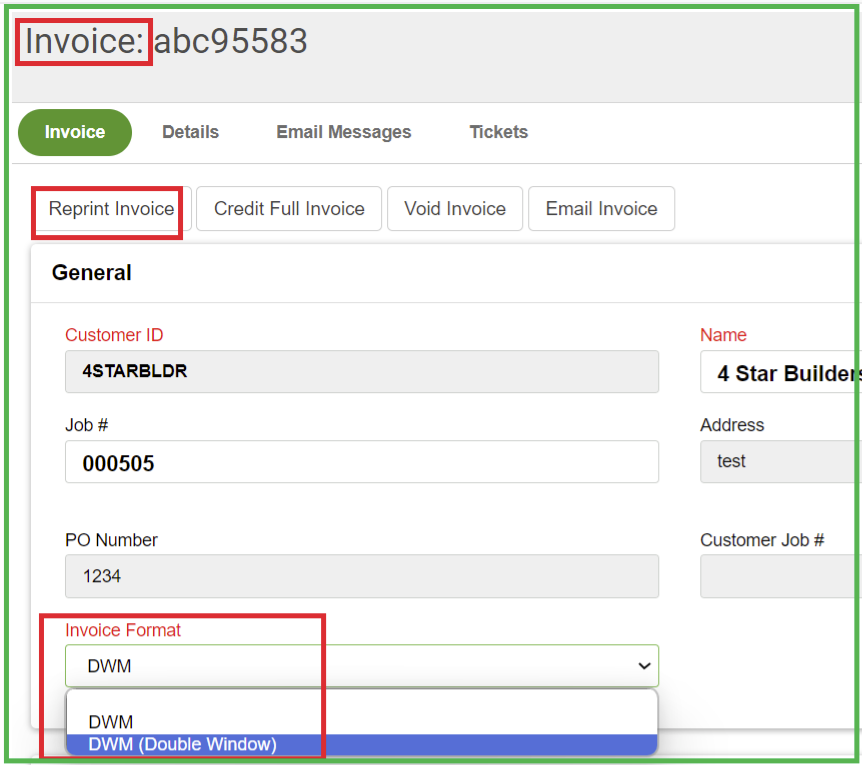Image resolution: width=862 pixels, height=765 pixels.
Task: Click the Address field containing test
Action: [x=781, y=462]
